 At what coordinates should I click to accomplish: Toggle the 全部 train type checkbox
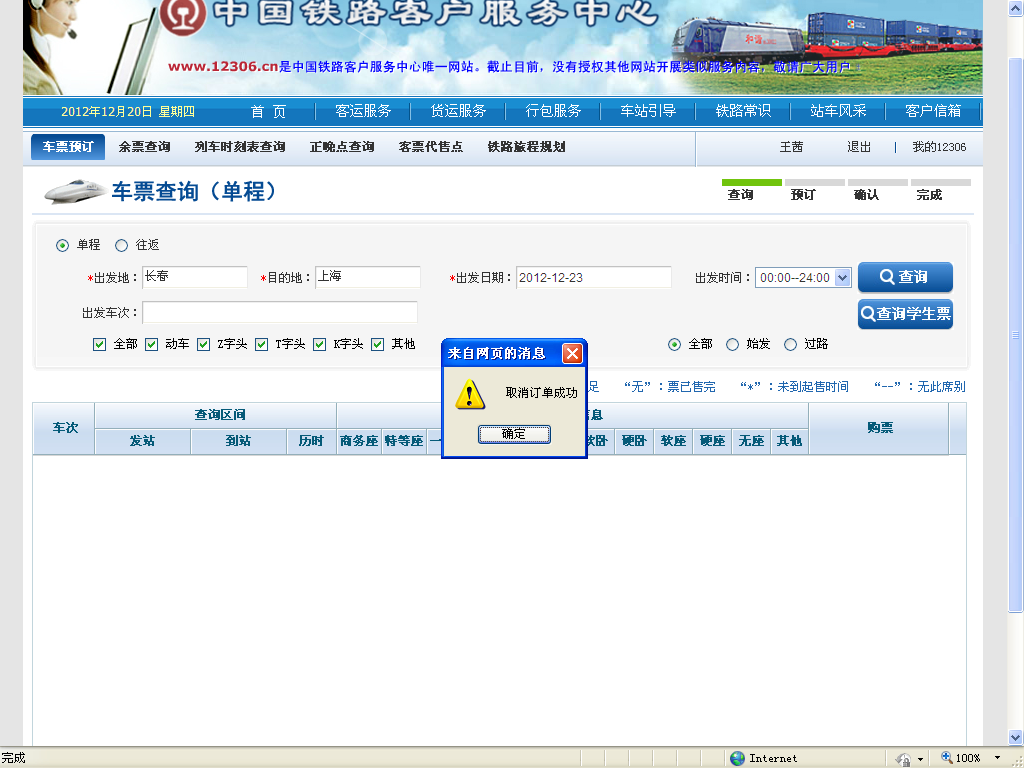[x=99, y=344]
